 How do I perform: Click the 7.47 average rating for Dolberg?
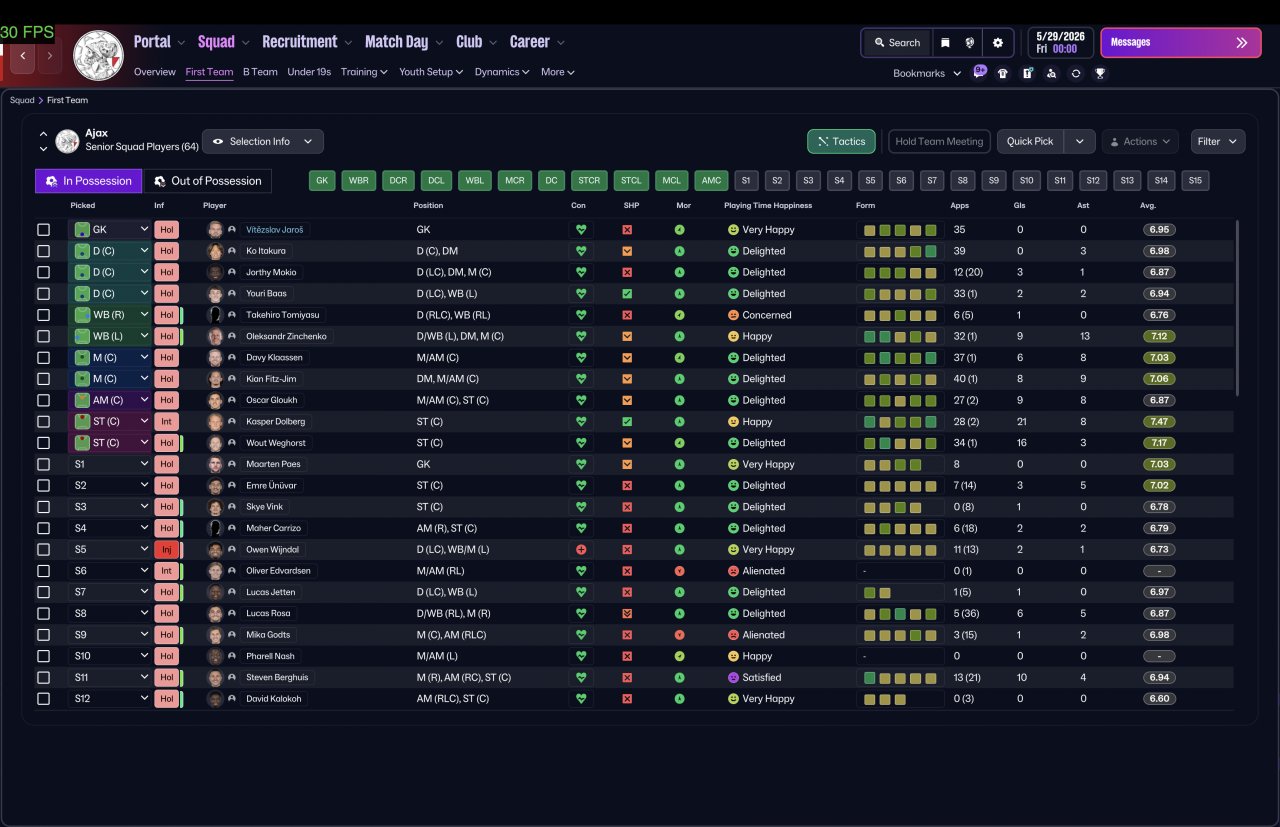1159,422
